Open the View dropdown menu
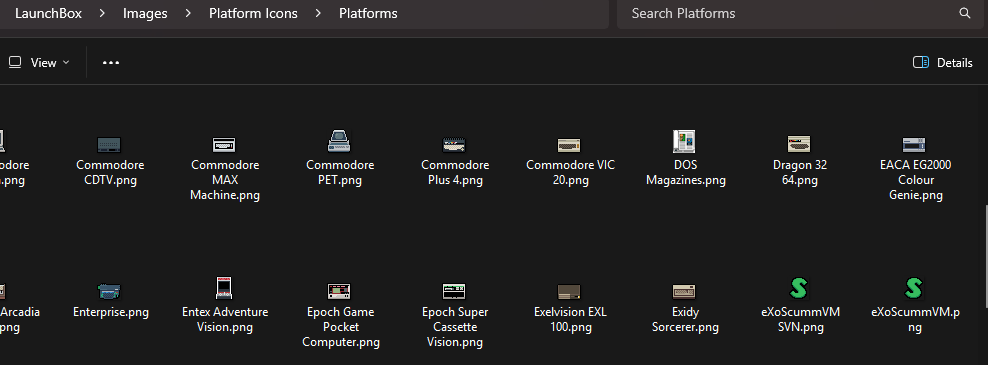This screenshot has width=988, height=365. [x=39, y=62]
